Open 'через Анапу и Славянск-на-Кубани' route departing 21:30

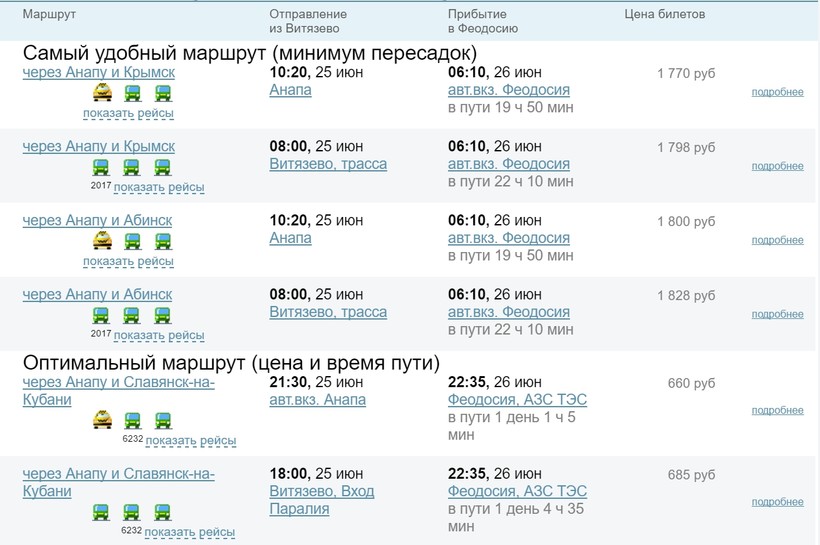pyautogui.click(x=118, y=391)
